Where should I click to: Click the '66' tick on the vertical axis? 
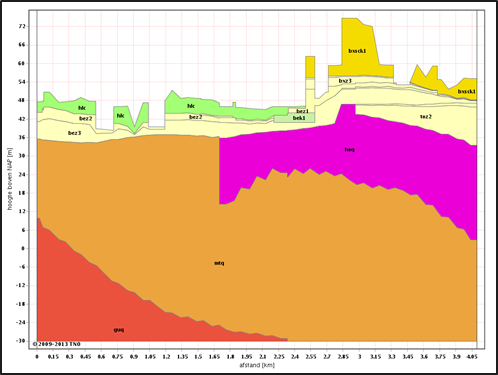click(x=22, y=45)
